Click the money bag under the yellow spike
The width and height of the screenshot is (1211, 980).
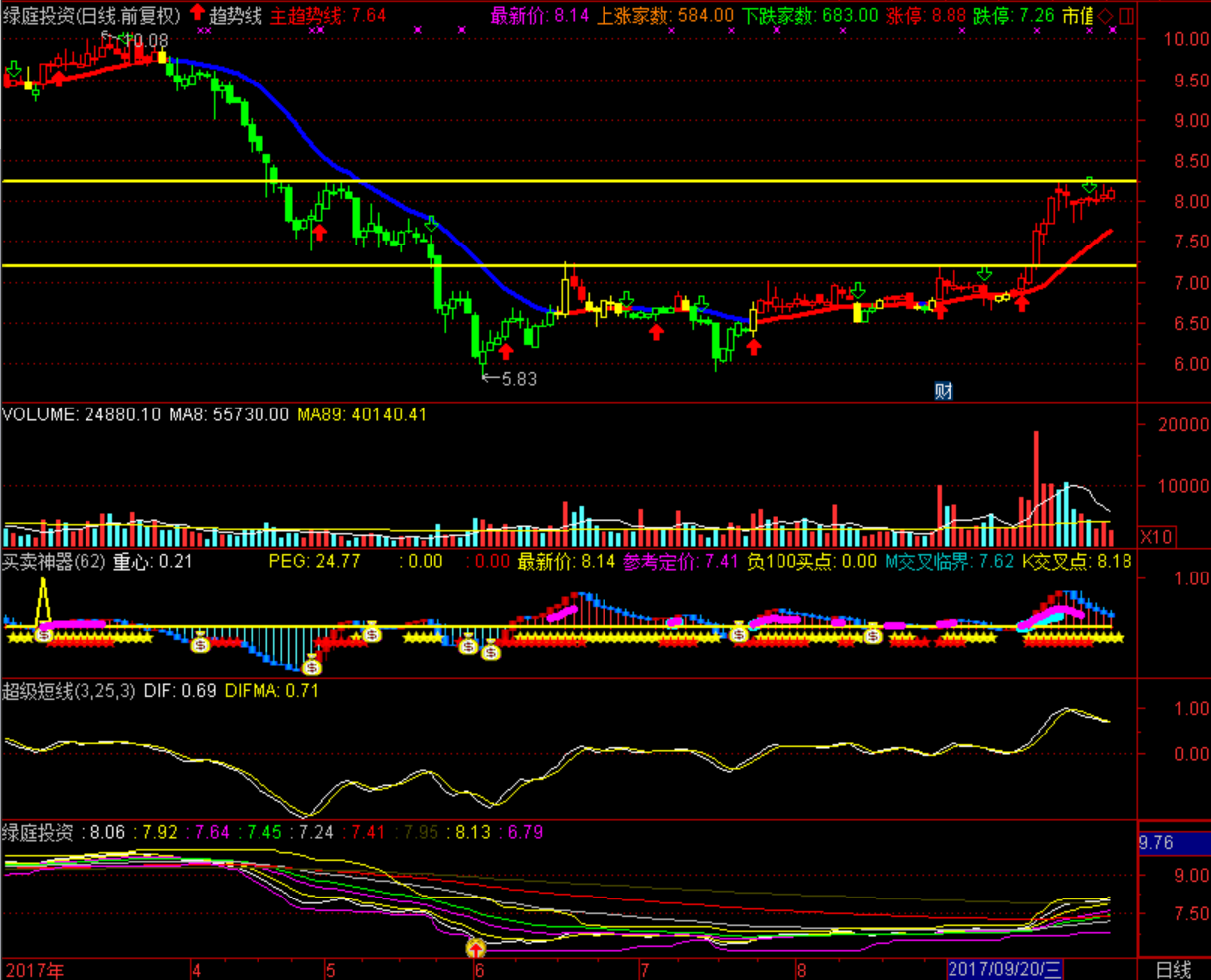coord(44,633)
